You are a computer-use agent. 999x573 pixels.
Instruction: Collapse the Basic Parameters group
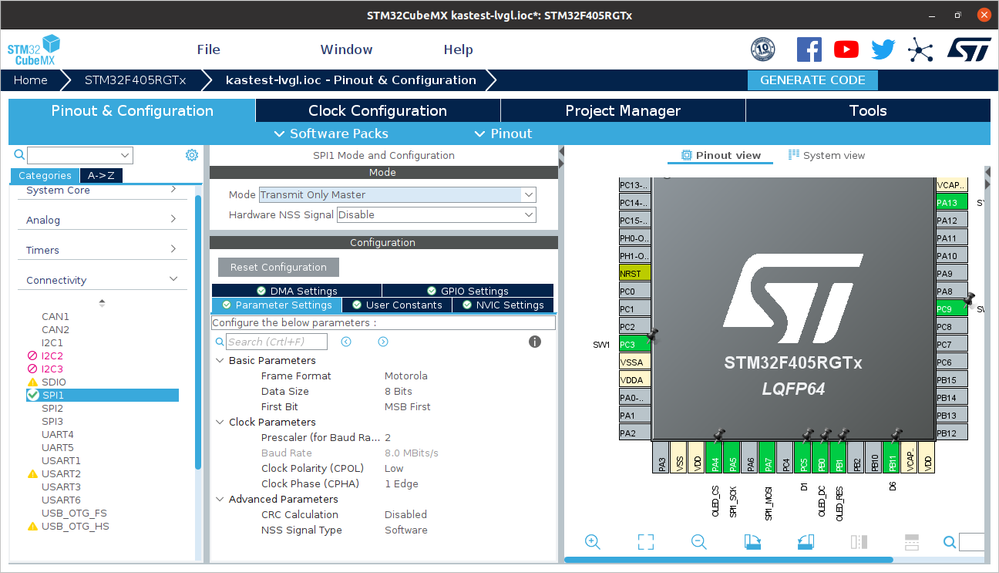click(220, 360)
